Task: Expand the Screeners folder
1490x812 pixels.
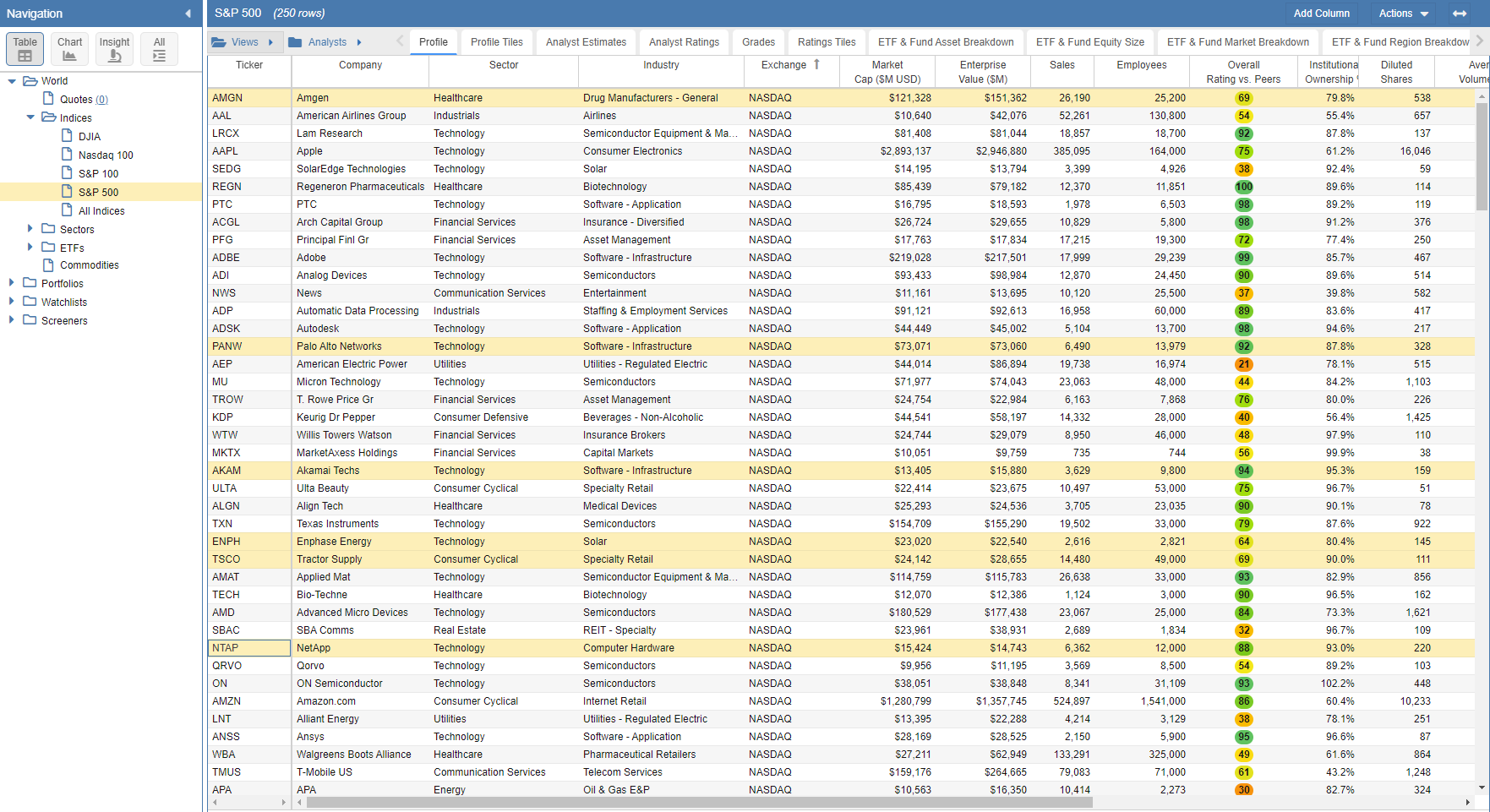Action: 12,319
